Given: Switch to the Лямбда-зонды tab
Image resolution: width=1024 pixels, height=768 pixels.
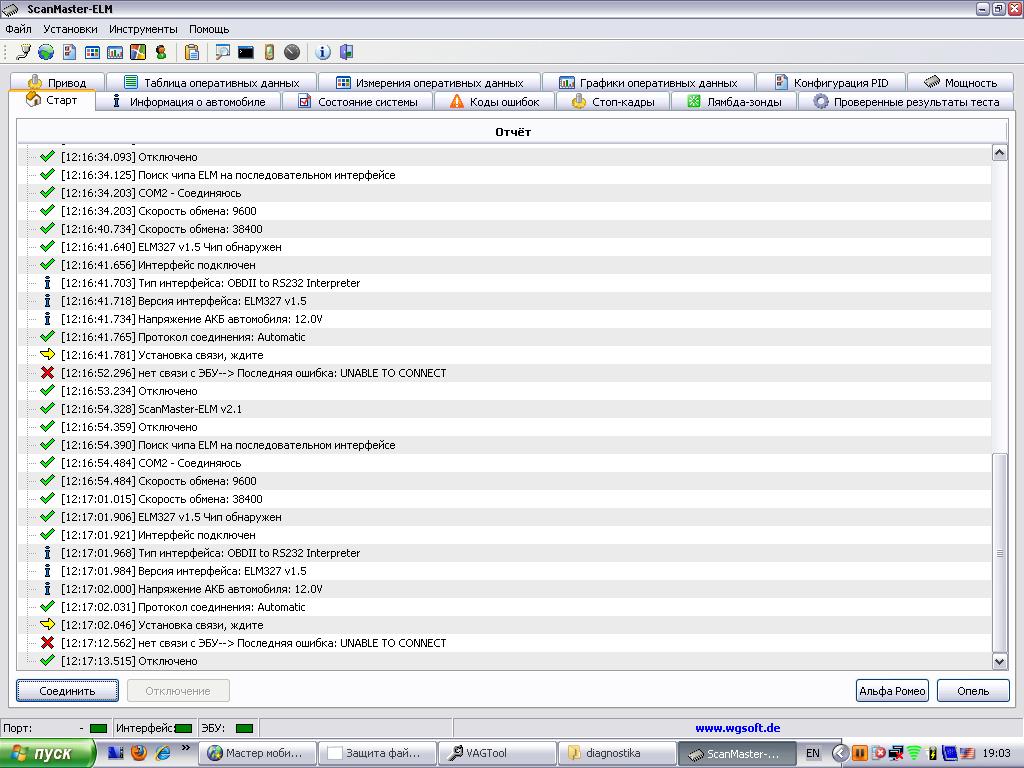Looking at the screenshot, I should pyautogui.click(x=735, y=101).
